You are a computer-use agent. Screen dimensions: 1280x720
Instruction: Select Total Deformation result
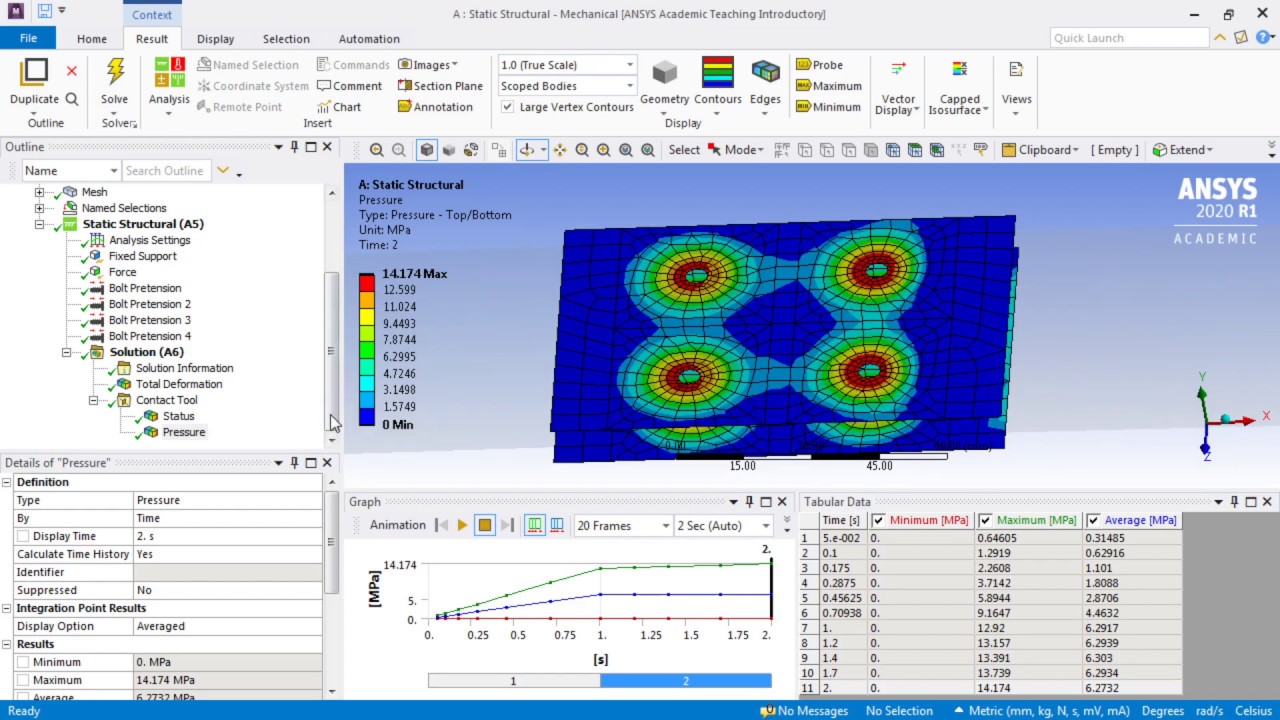coord(179,384)
